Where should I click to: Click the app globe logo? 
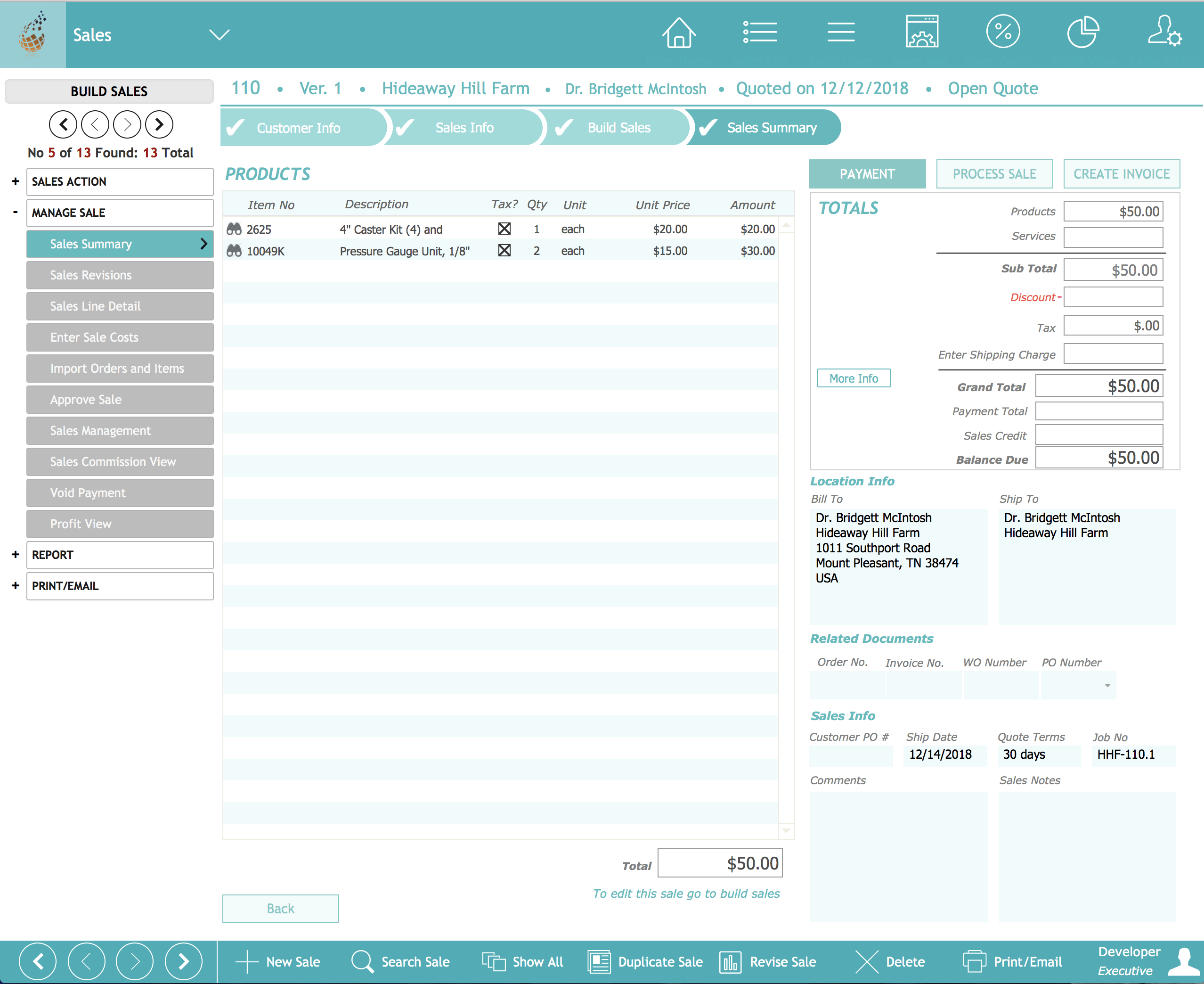coord(33,34)
